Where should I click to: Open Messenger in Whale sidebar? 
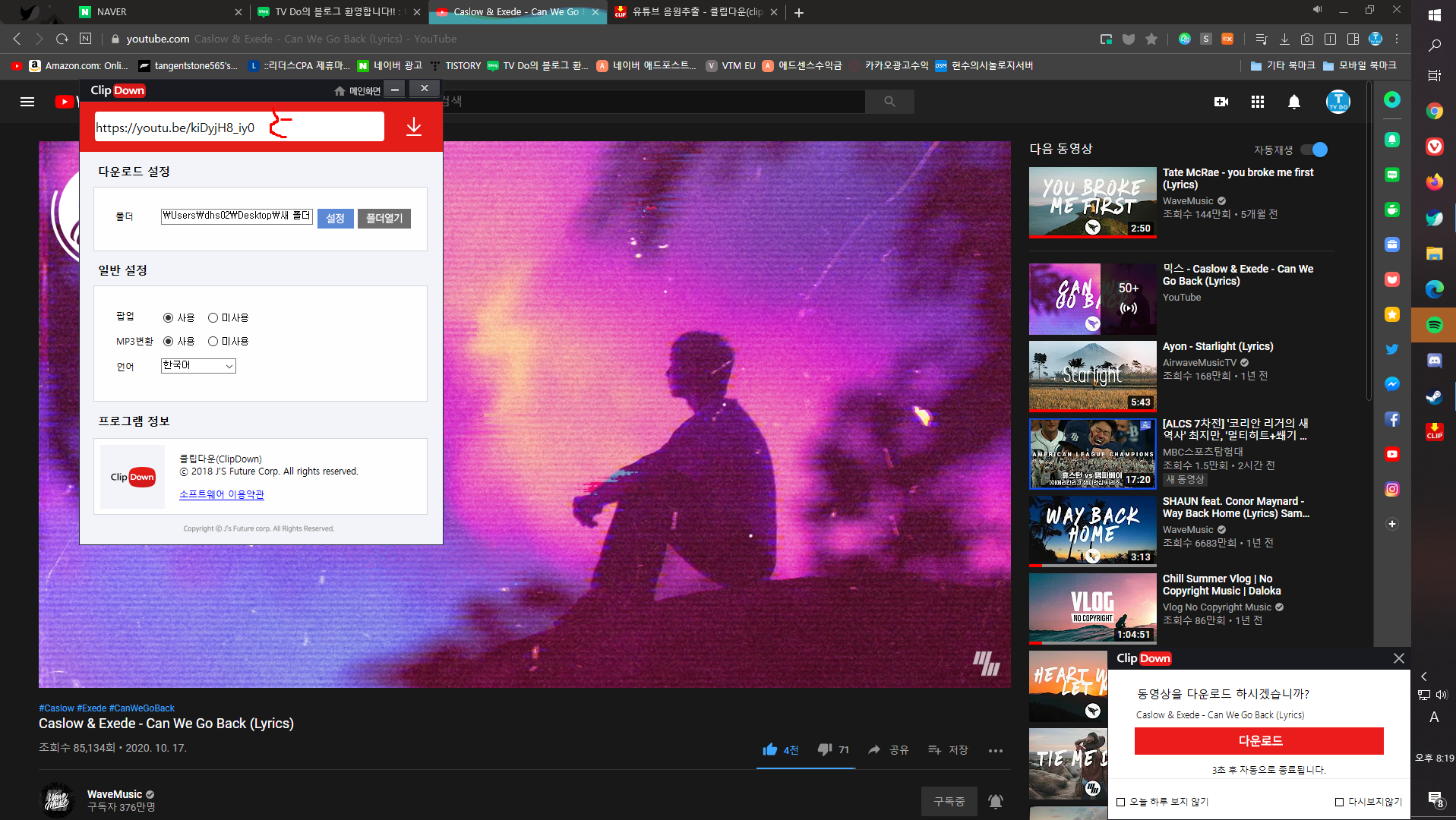click(x=1392, y=384)
